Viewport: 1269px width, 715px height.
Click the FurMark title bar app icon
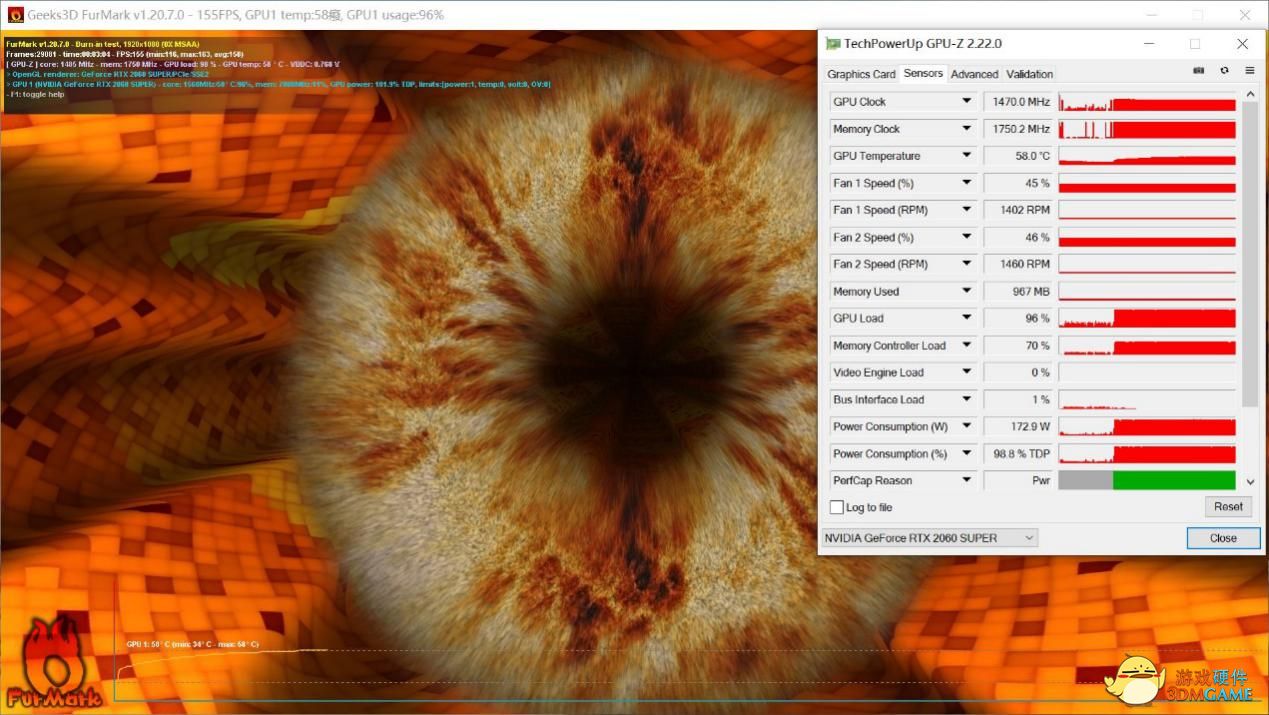click(x=16, y=15)
